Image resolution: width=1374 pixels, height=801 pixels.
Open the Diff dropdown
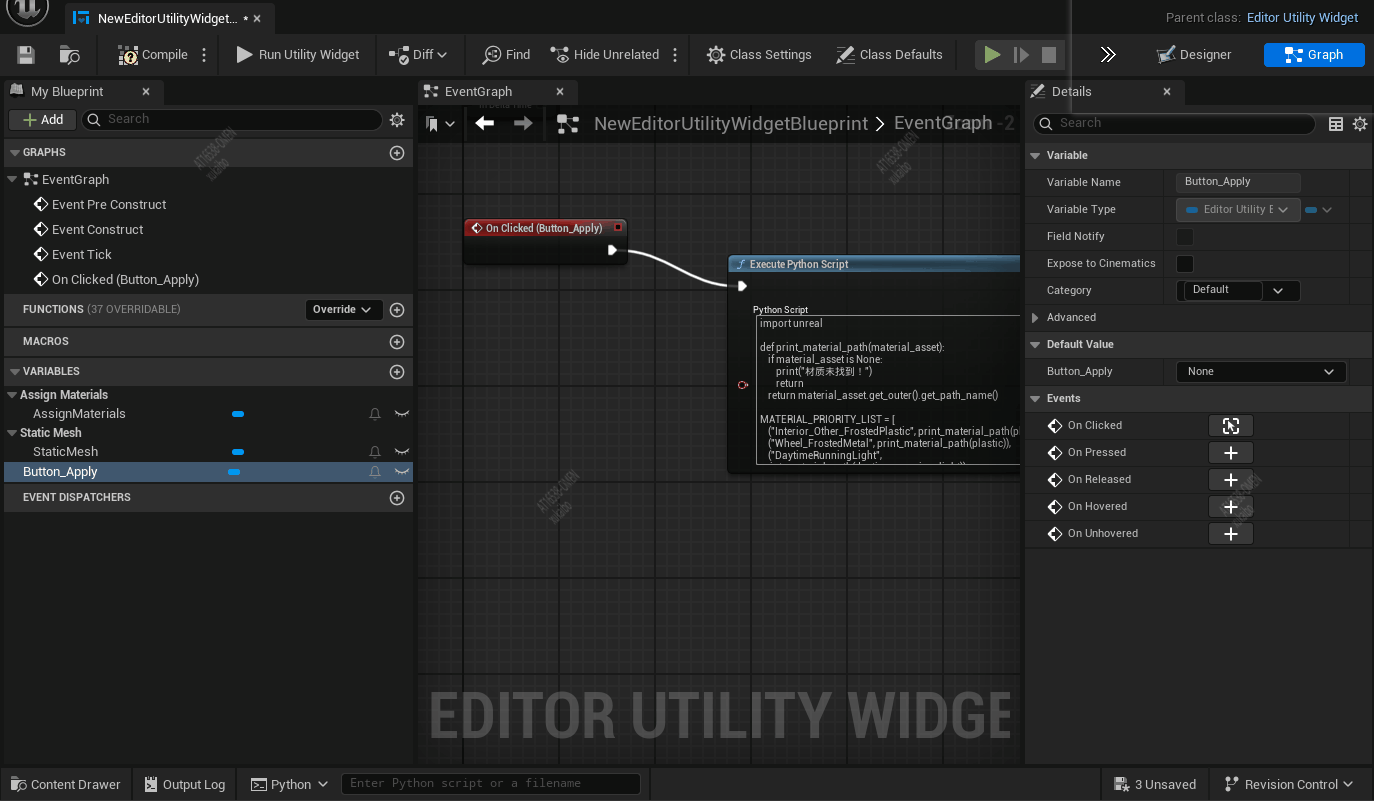pyautogui.click(x=418, y=55)
